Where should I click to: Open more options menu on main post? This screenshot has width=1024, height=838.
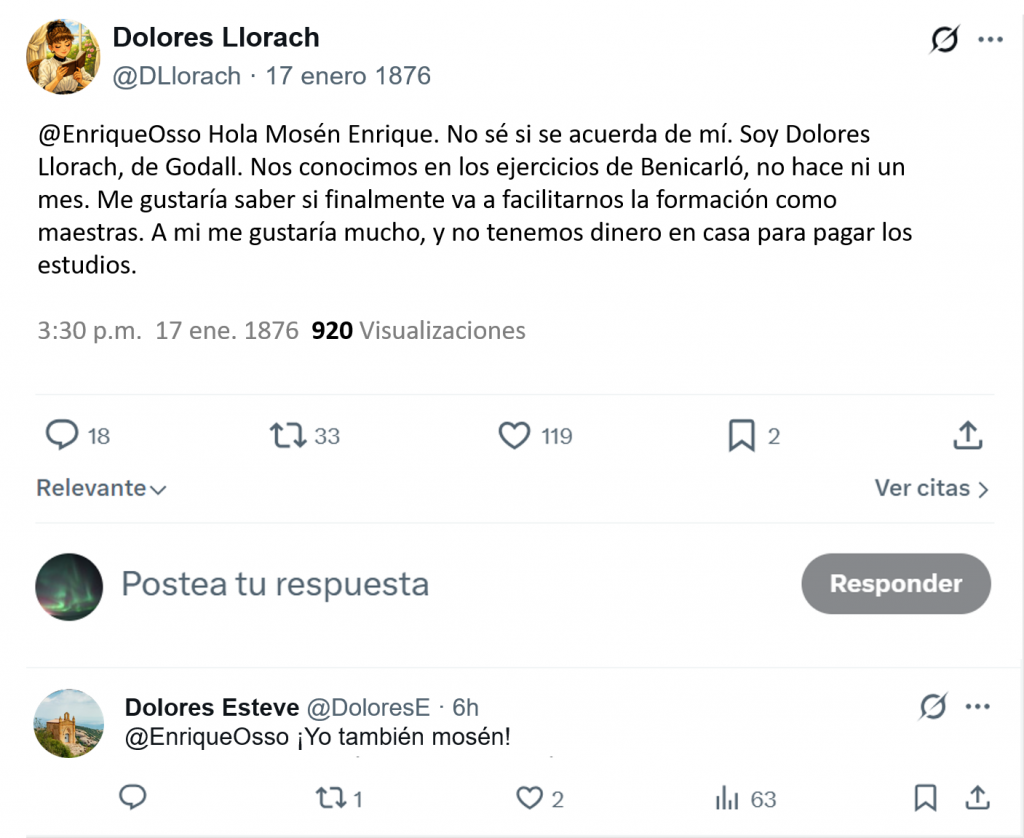click(x=990, y=40)
